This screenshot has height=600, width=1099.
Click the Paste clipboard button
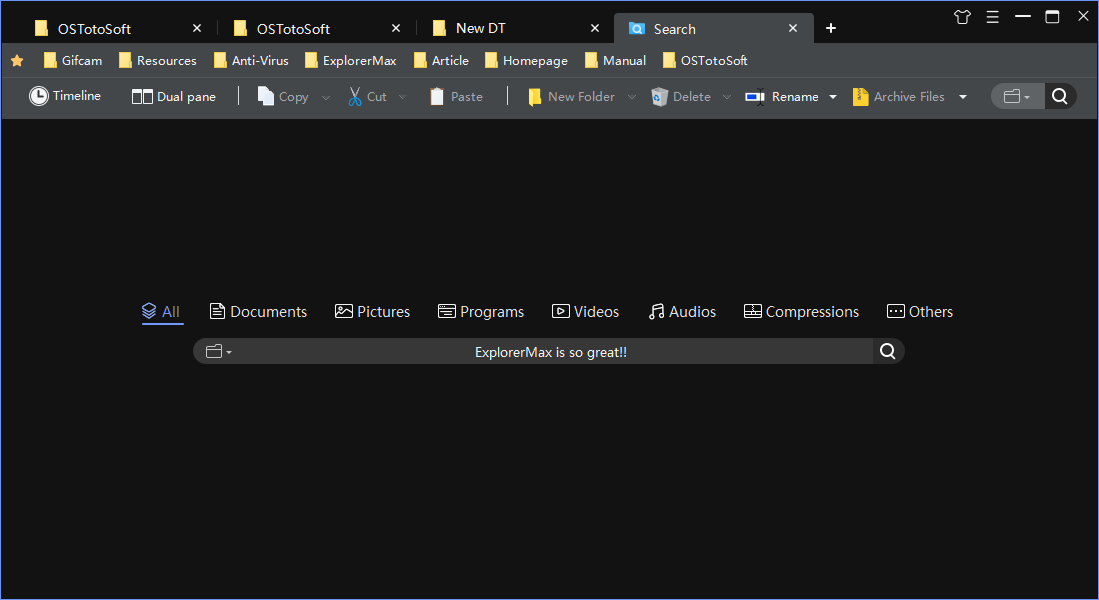(x=456, y=97)
